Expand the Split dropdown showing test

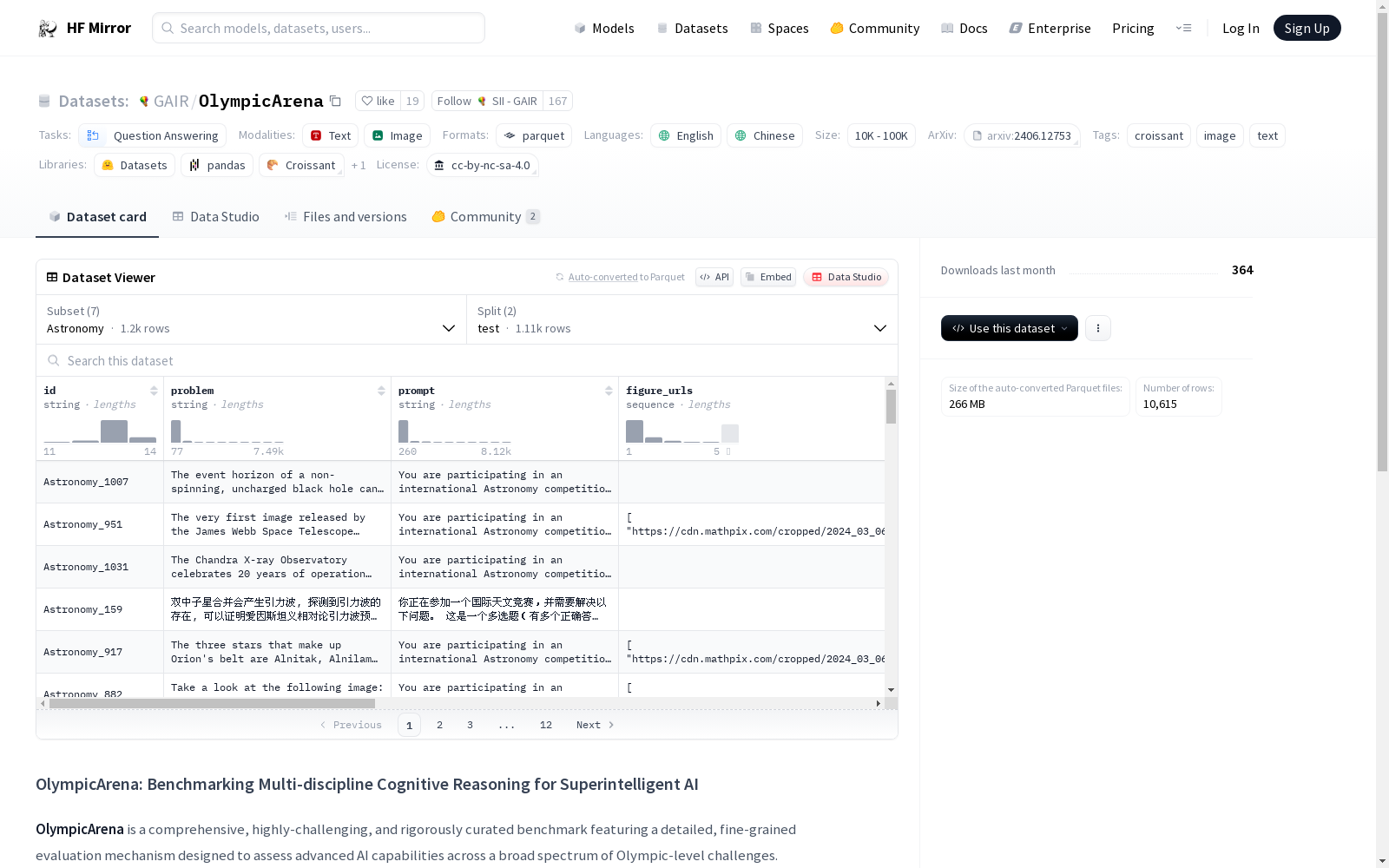click(682, 319)
